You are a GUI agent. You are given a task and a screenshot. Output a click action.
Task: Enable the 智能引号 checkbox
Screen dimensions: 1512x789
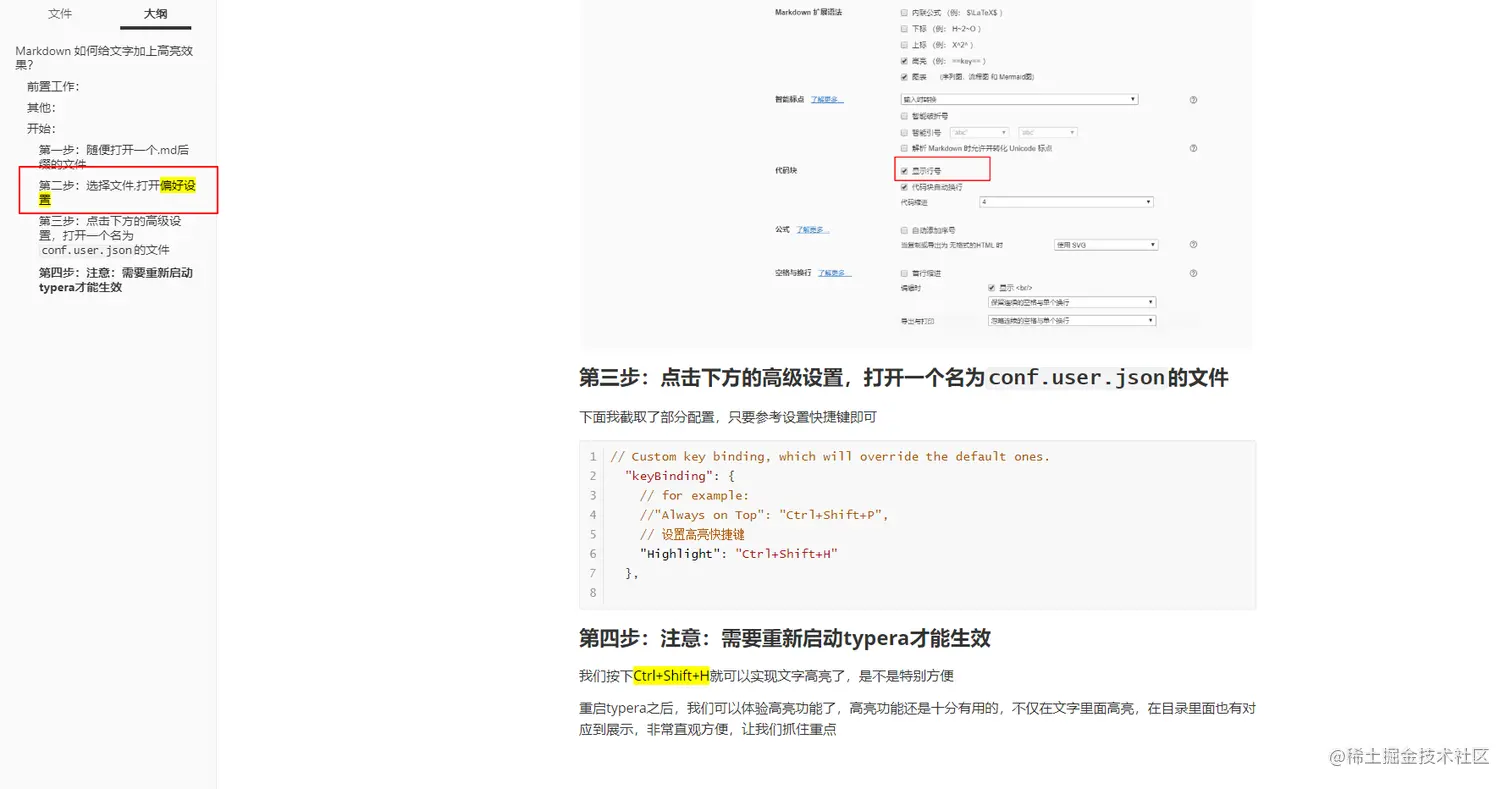coord(904,132)
